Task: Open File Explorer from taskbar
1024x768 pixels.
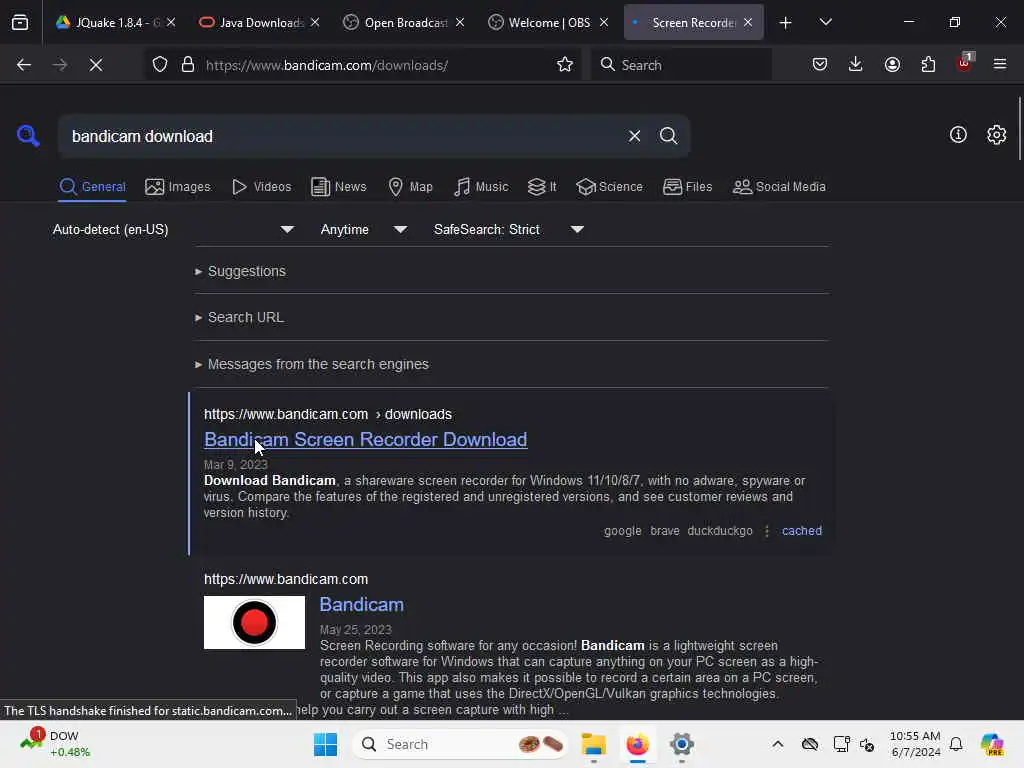Action: [594, 744]
